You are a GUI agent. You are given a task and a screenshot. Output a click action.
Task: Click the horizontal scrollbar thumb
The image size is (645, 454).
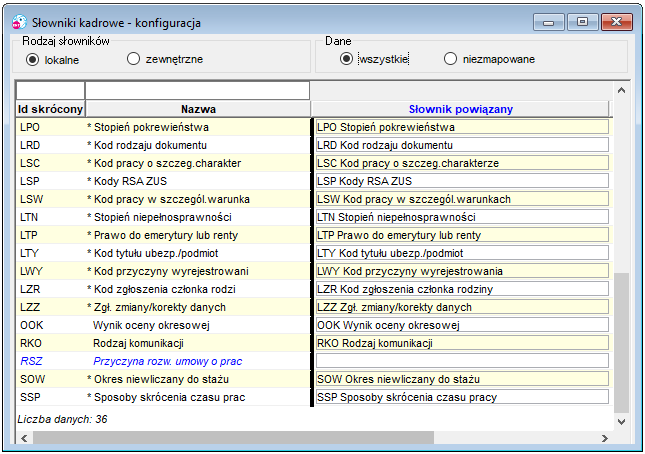tap(233, 438)
